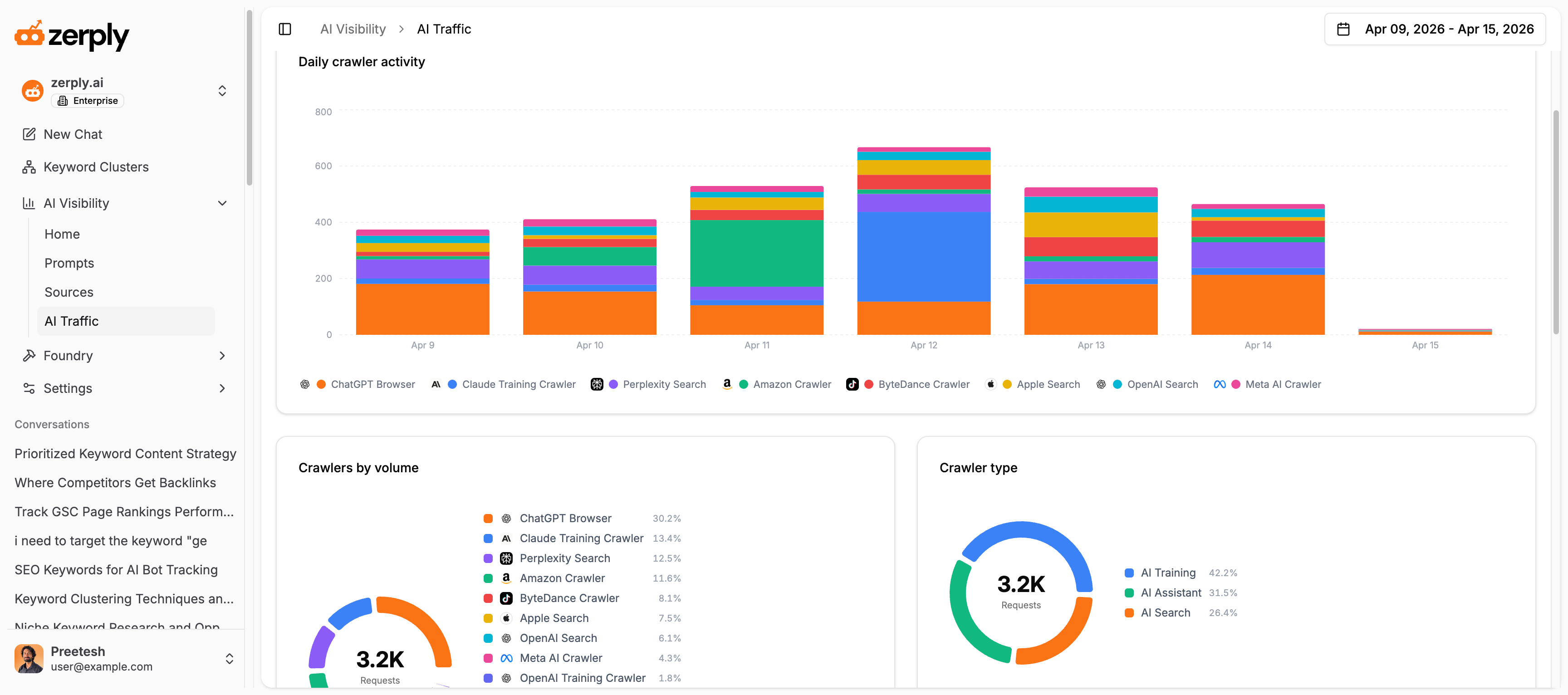Click the Apr 12 stacked bar

click(x=923, y=240)
